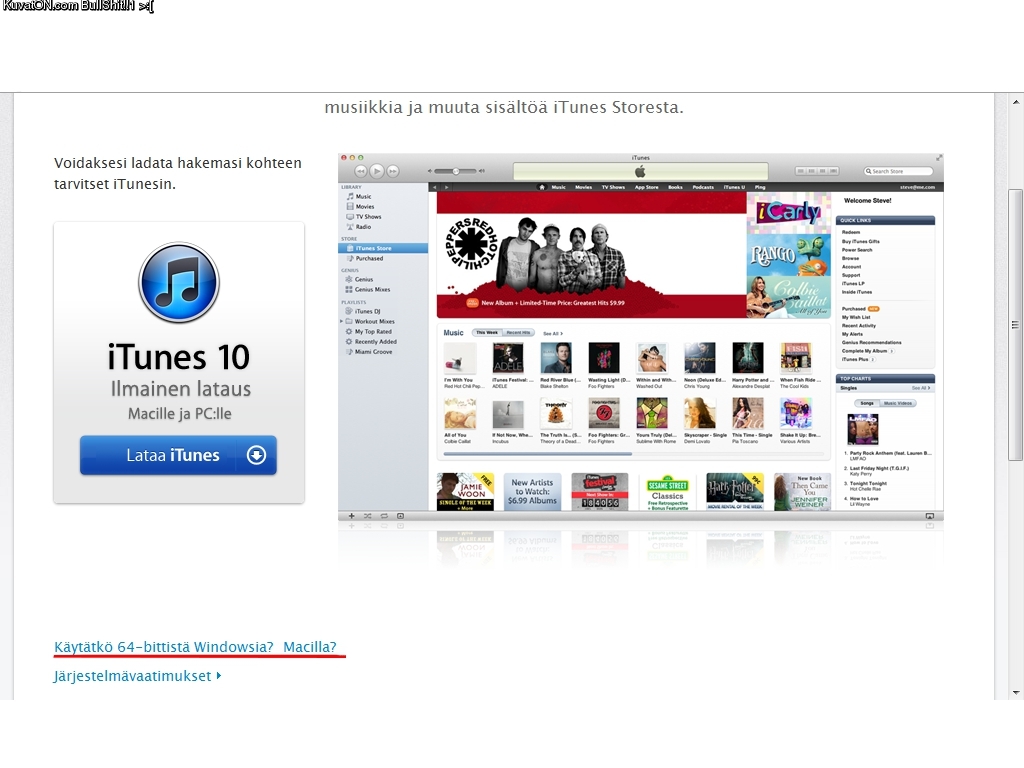The image size is (1024, 768).
Task: Click the add playlist plus icon
Action: (351, 516)
